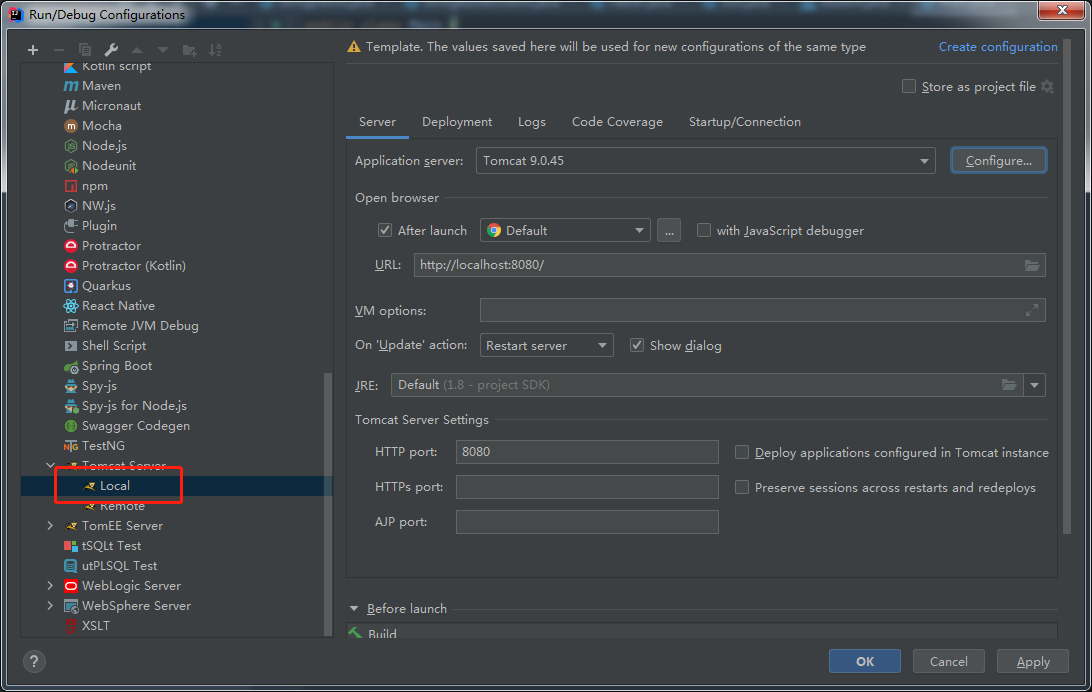Switch to the Logs tab
This screenshot has height=692, width=1092.
pos(531,122)
